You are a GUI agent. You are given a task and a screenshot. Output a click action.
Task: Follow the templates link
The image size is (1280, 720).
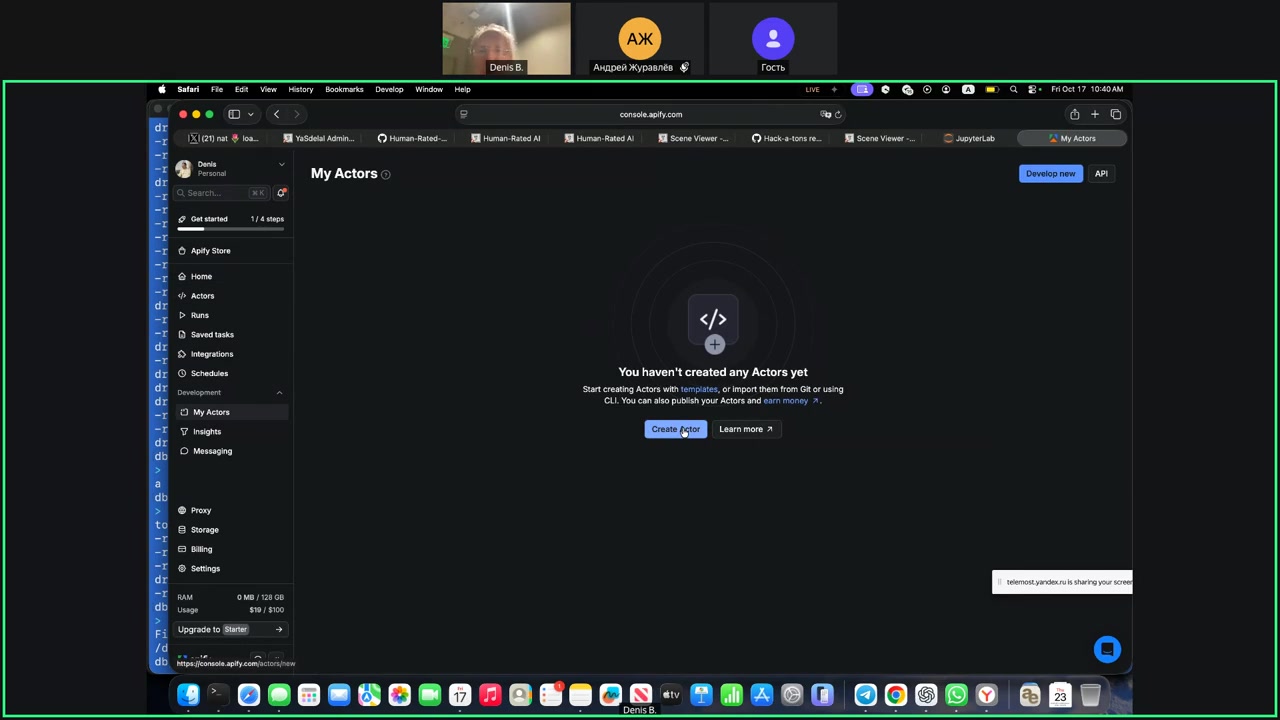[699, 389]
